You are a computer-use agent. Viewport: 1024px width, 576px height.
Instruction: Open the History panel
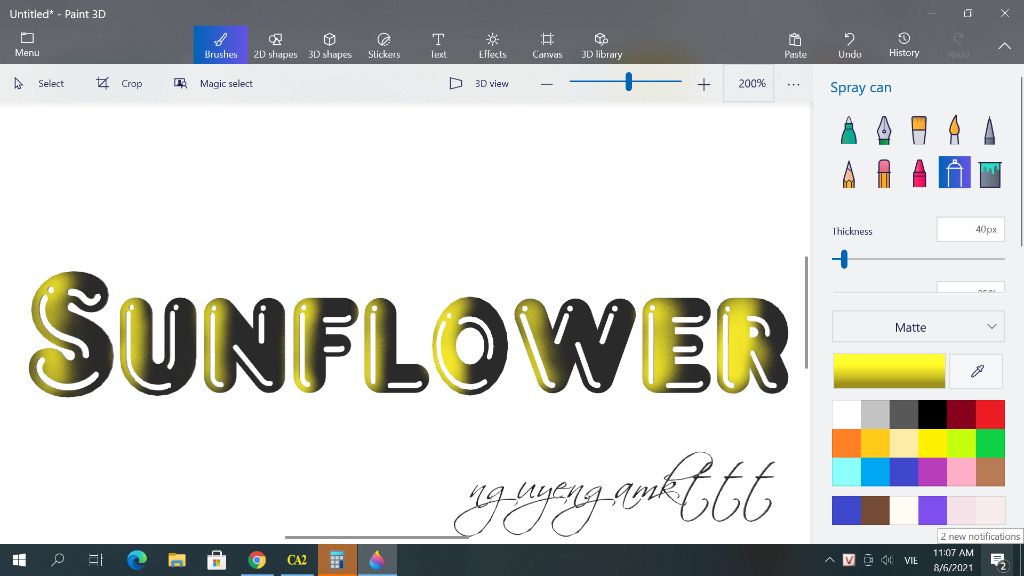click(x=904, y=46)
